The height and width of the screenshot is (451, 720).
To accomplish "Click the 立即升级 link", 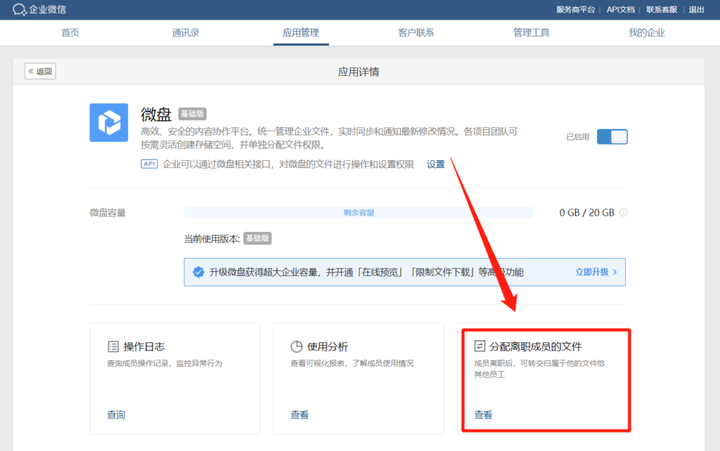I will 592,272.
